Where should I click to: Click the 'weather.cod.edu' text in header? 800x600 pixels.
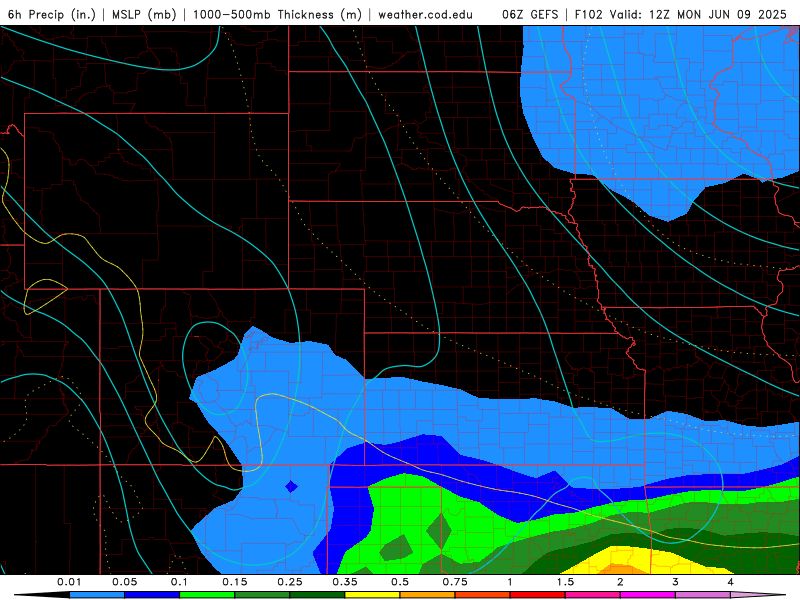tap(425, 14)
